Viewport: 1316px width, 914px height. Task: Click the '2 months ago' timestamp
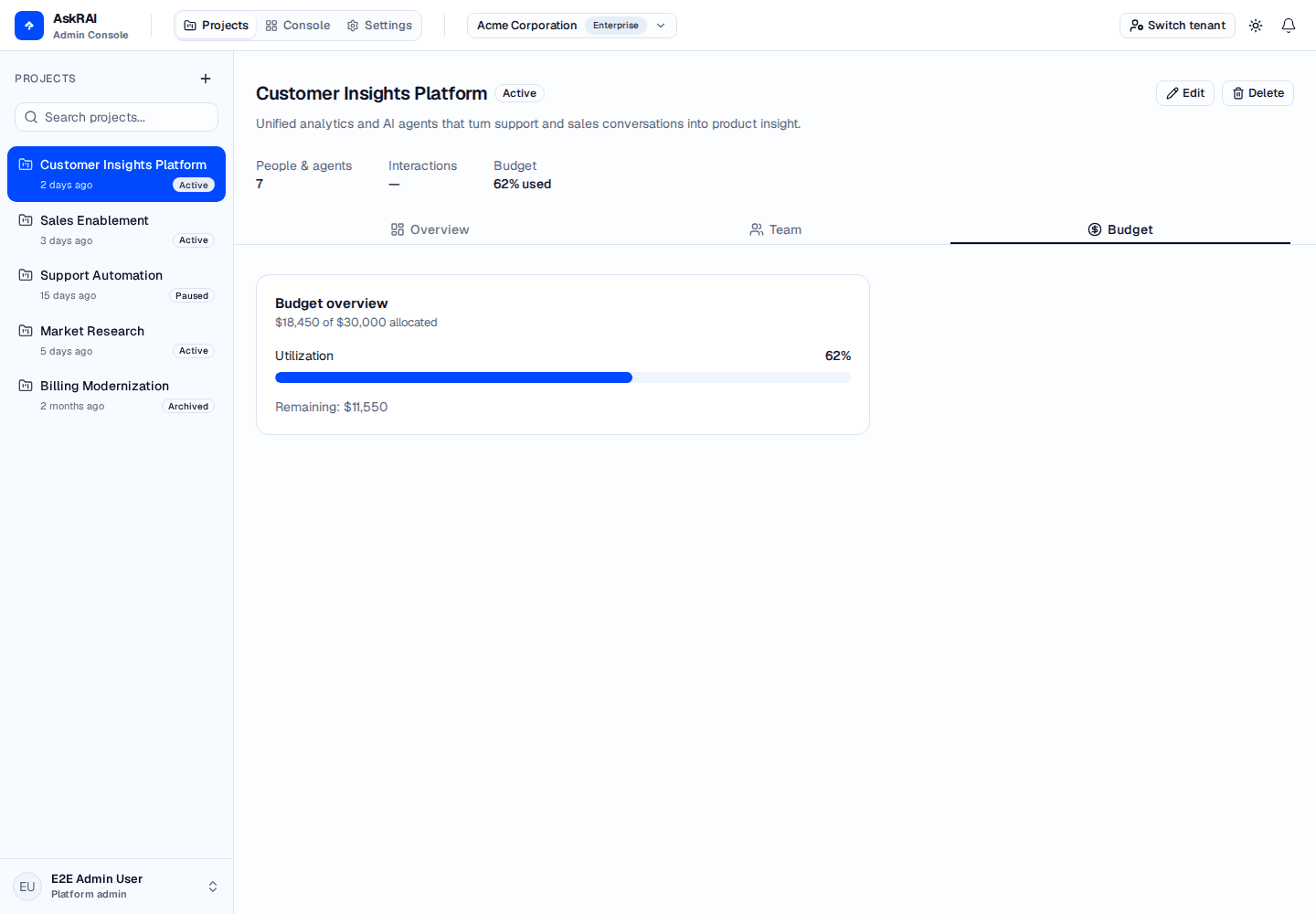(72, 407)
